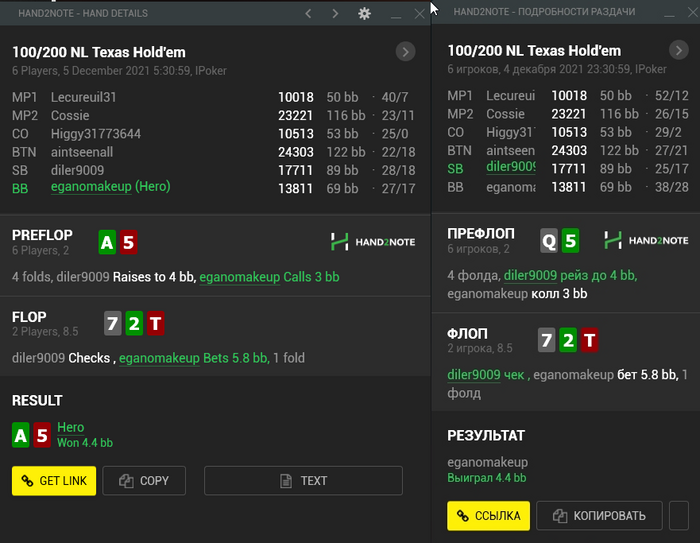
Task: Click the TEXT button
Action: tap(304, 481)
